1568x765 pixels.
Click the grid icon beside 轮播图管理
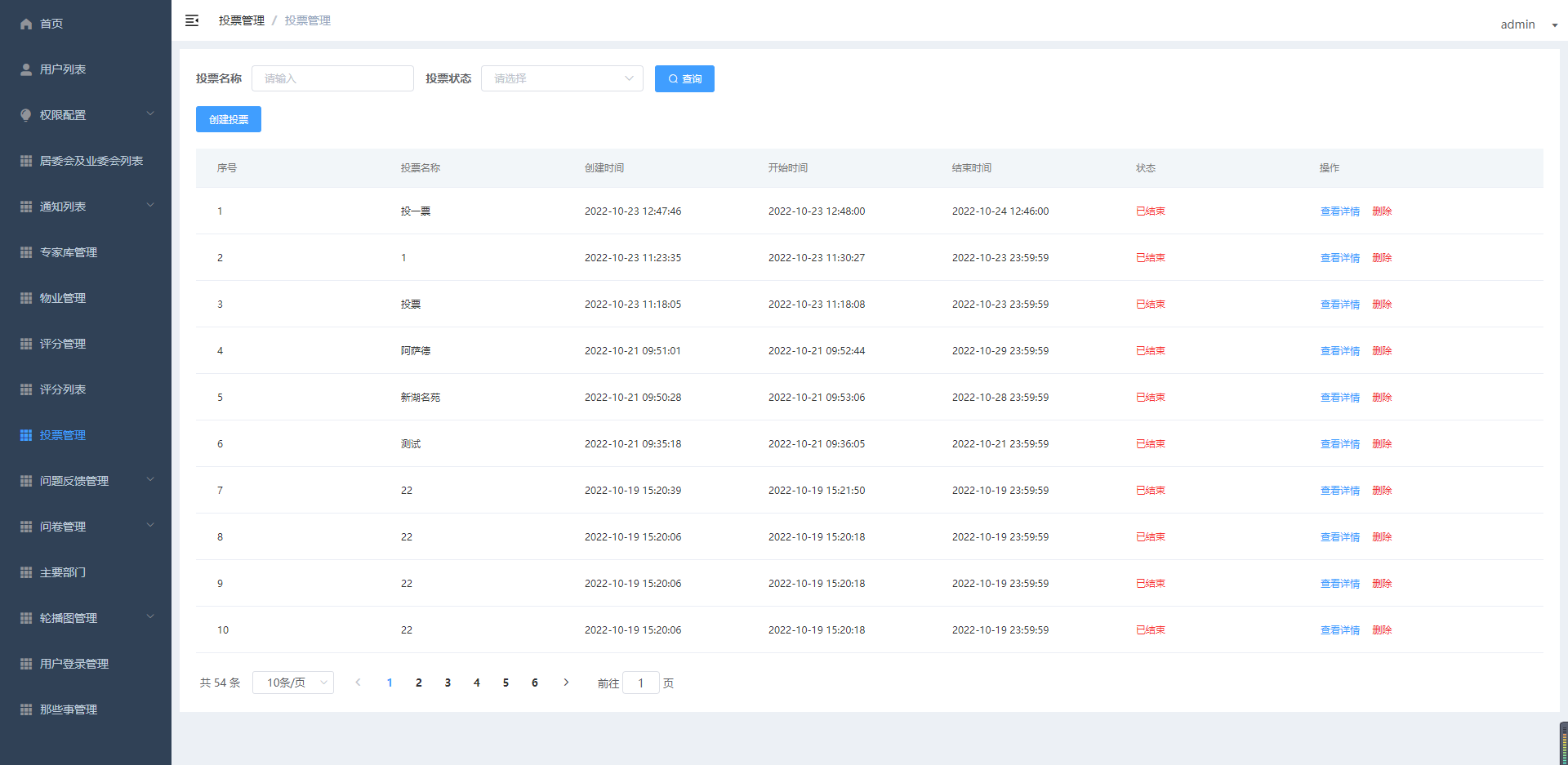click(x=26, y=618)
